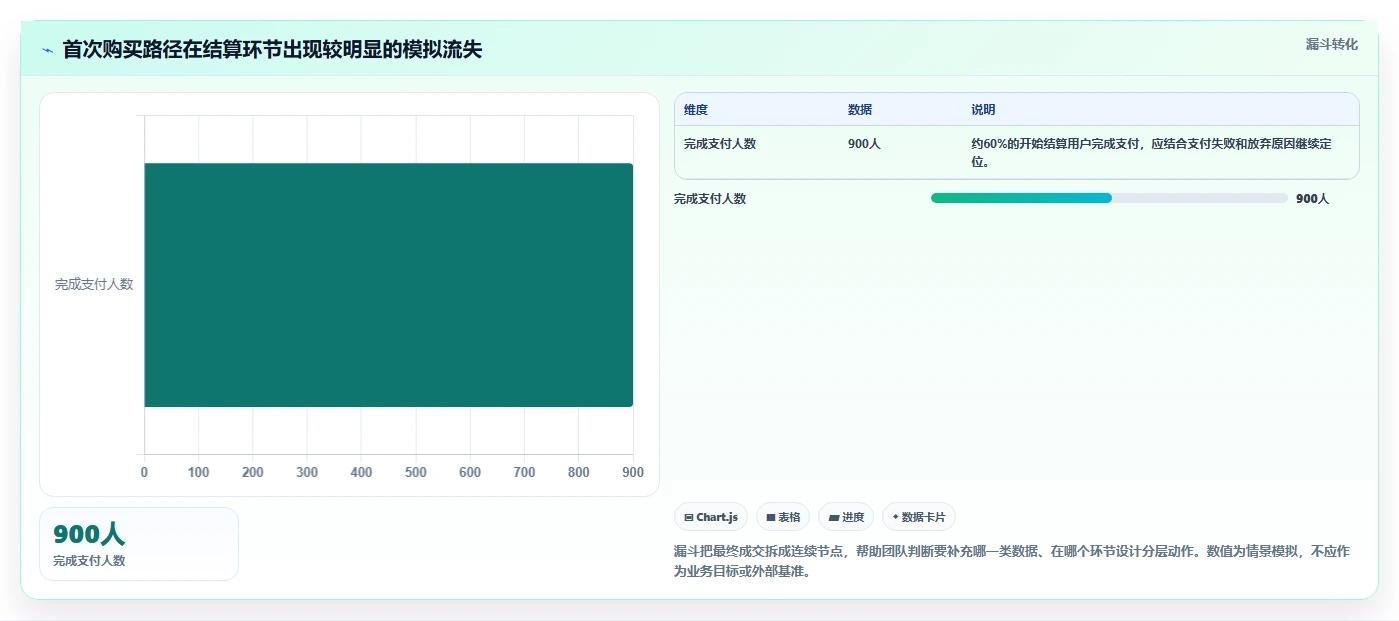Click the 900 tick on the x-axis

tap(632, 472)
